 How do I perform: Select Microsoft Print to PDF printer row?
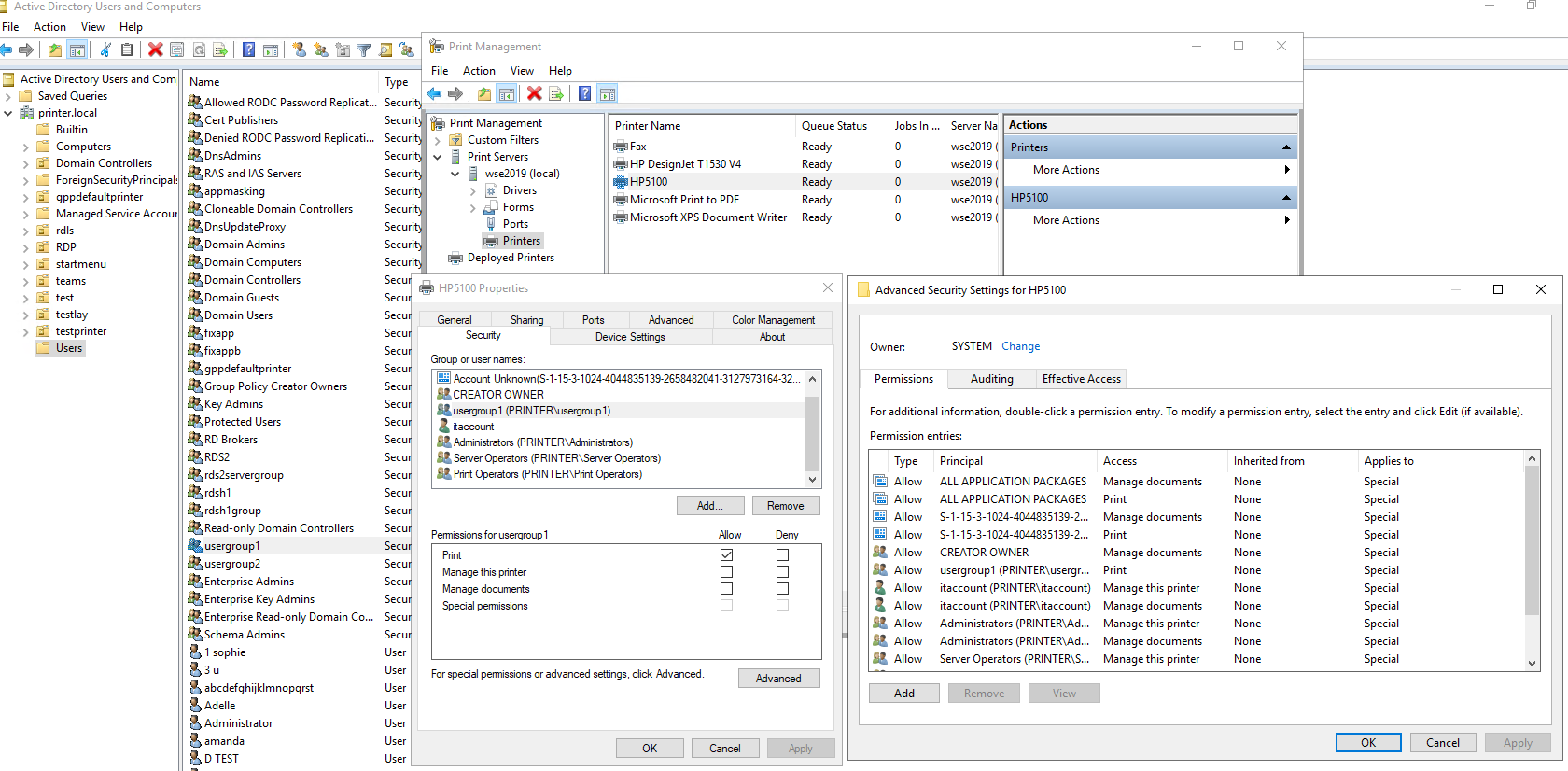(805, 200)
